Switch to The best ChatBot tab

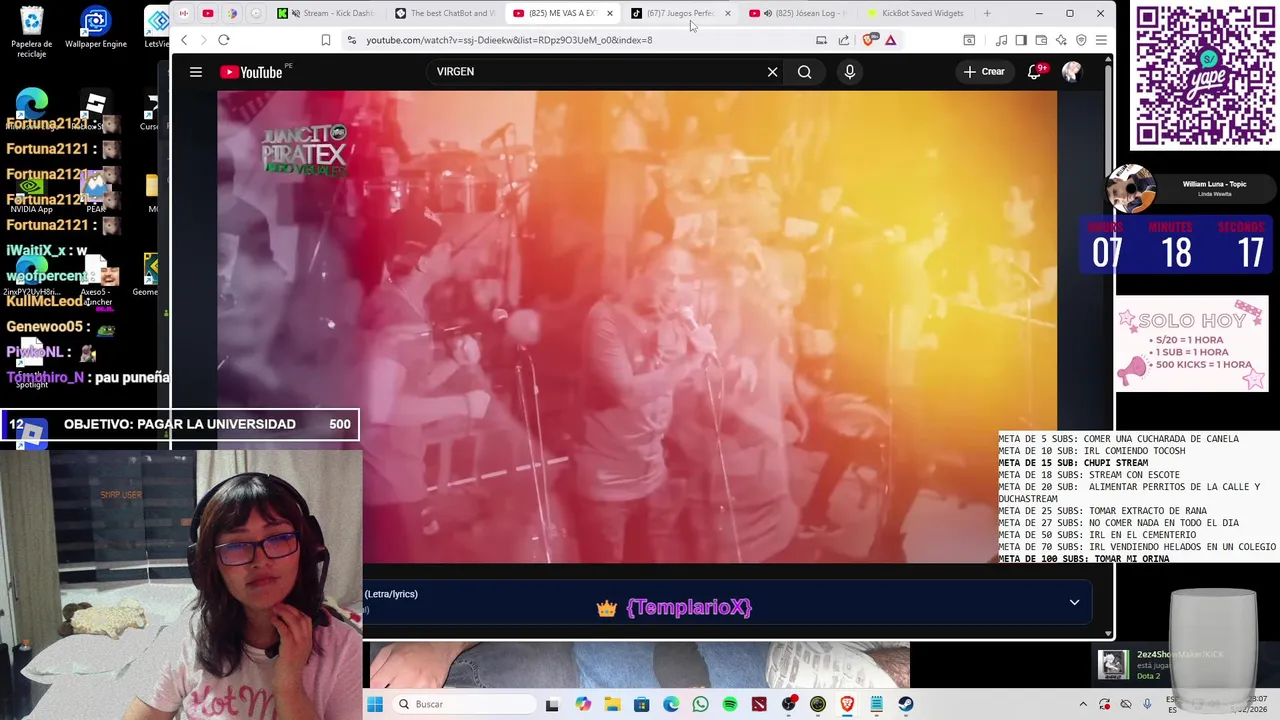pyautogui.click(x=443, y=13)
